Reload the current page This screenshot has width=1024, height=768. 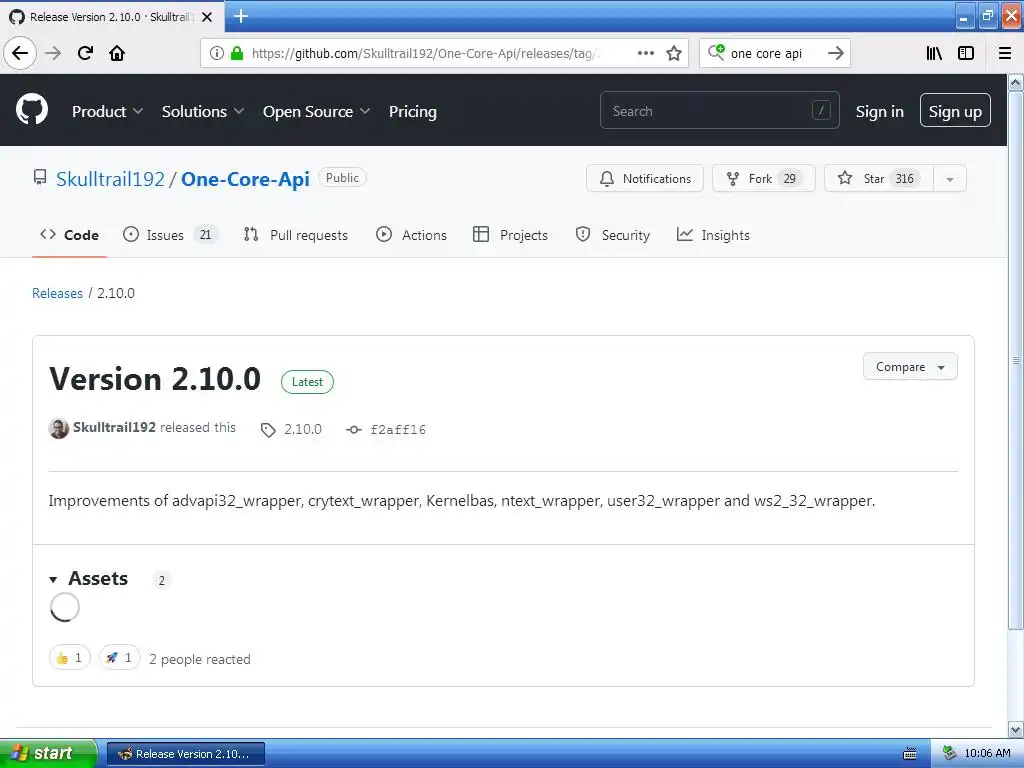[x=85, y=54]
